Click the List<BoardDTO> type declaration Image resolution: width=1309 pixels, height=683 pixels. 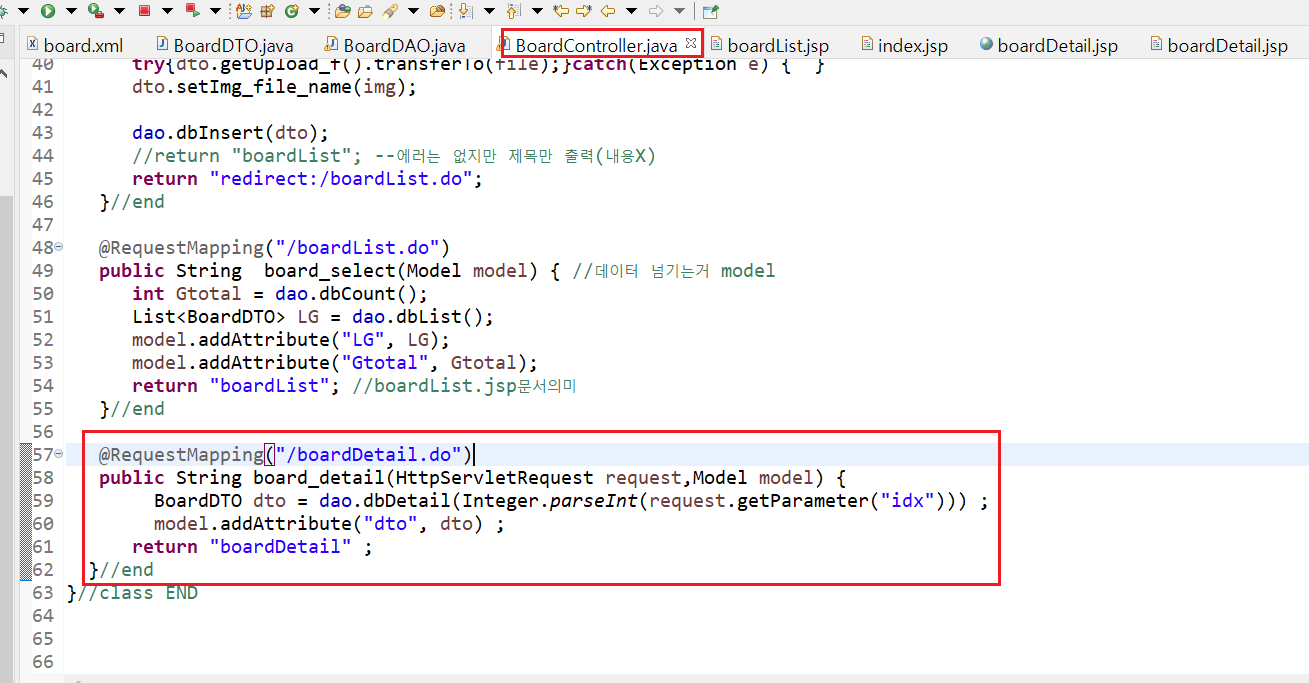209,317
